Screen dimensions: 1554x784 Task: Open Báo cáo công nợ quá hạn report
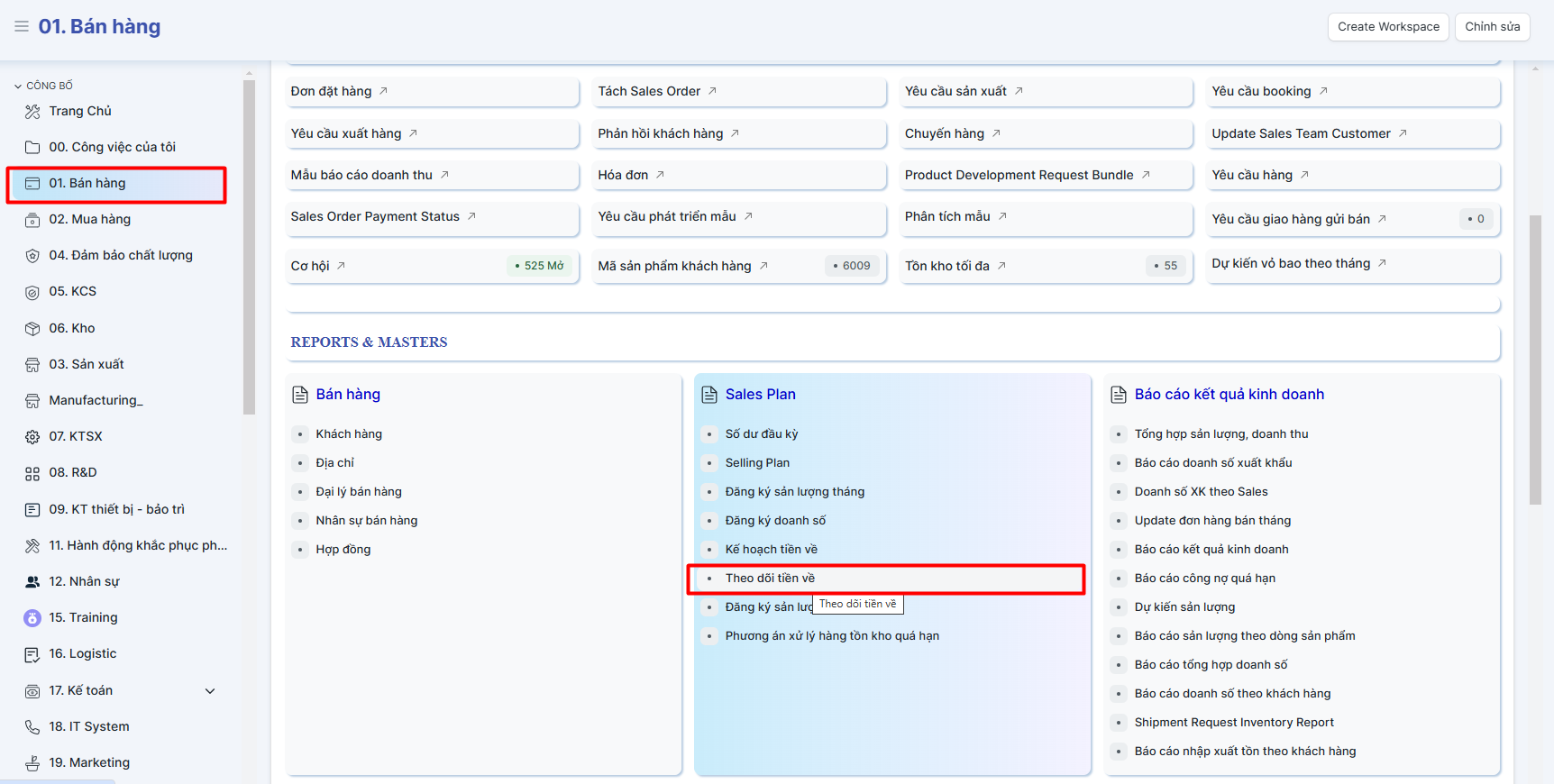(1204, 579)
